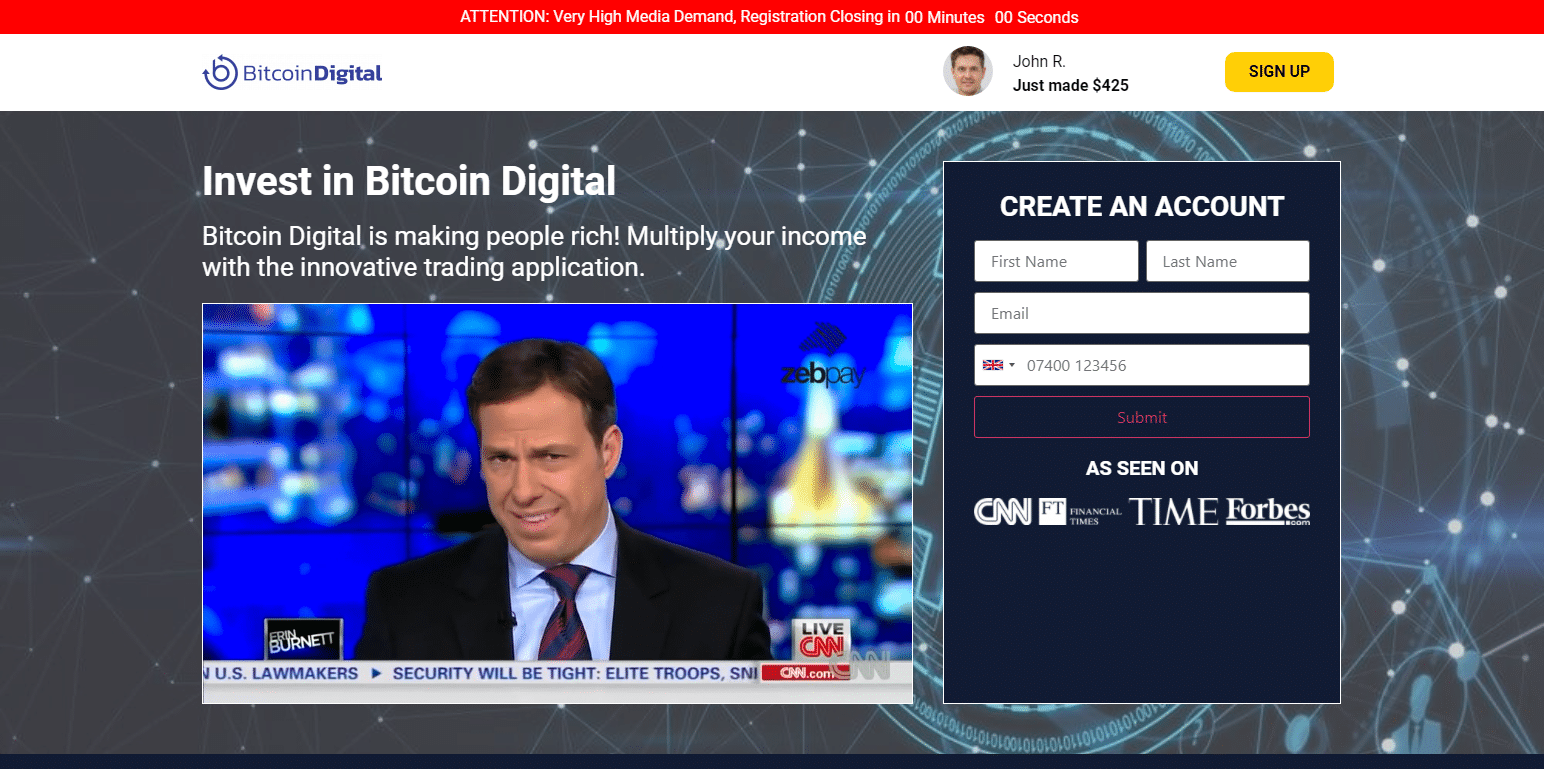Click into the Email field

coord(1142,313)
